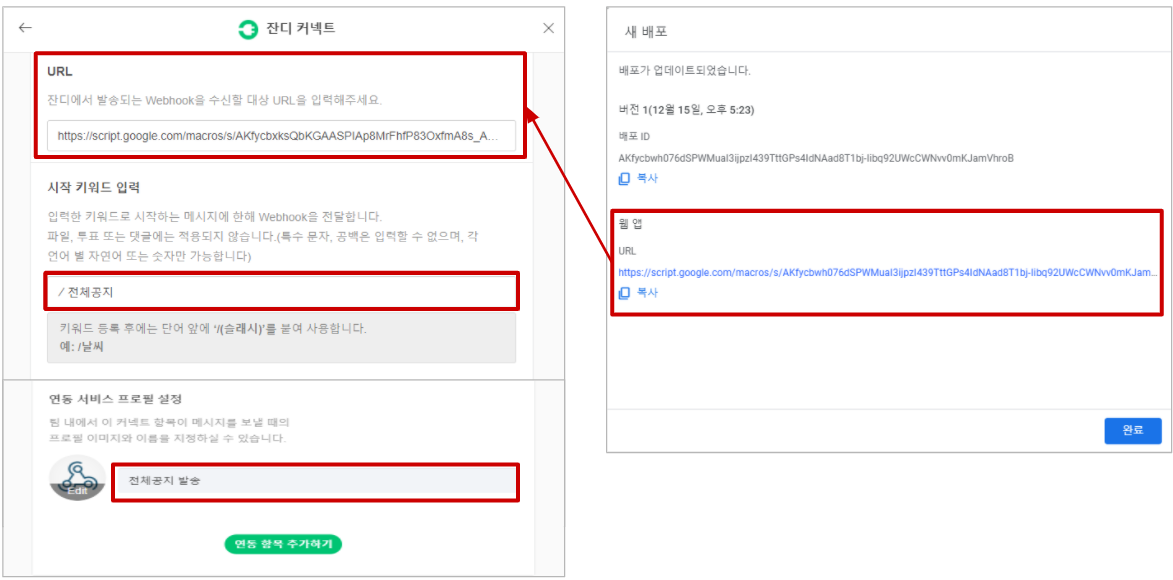The height and width of the screenshot is (580, 1173).
Task: Close the Jandi Connect dialog
Action: point(548,28)
